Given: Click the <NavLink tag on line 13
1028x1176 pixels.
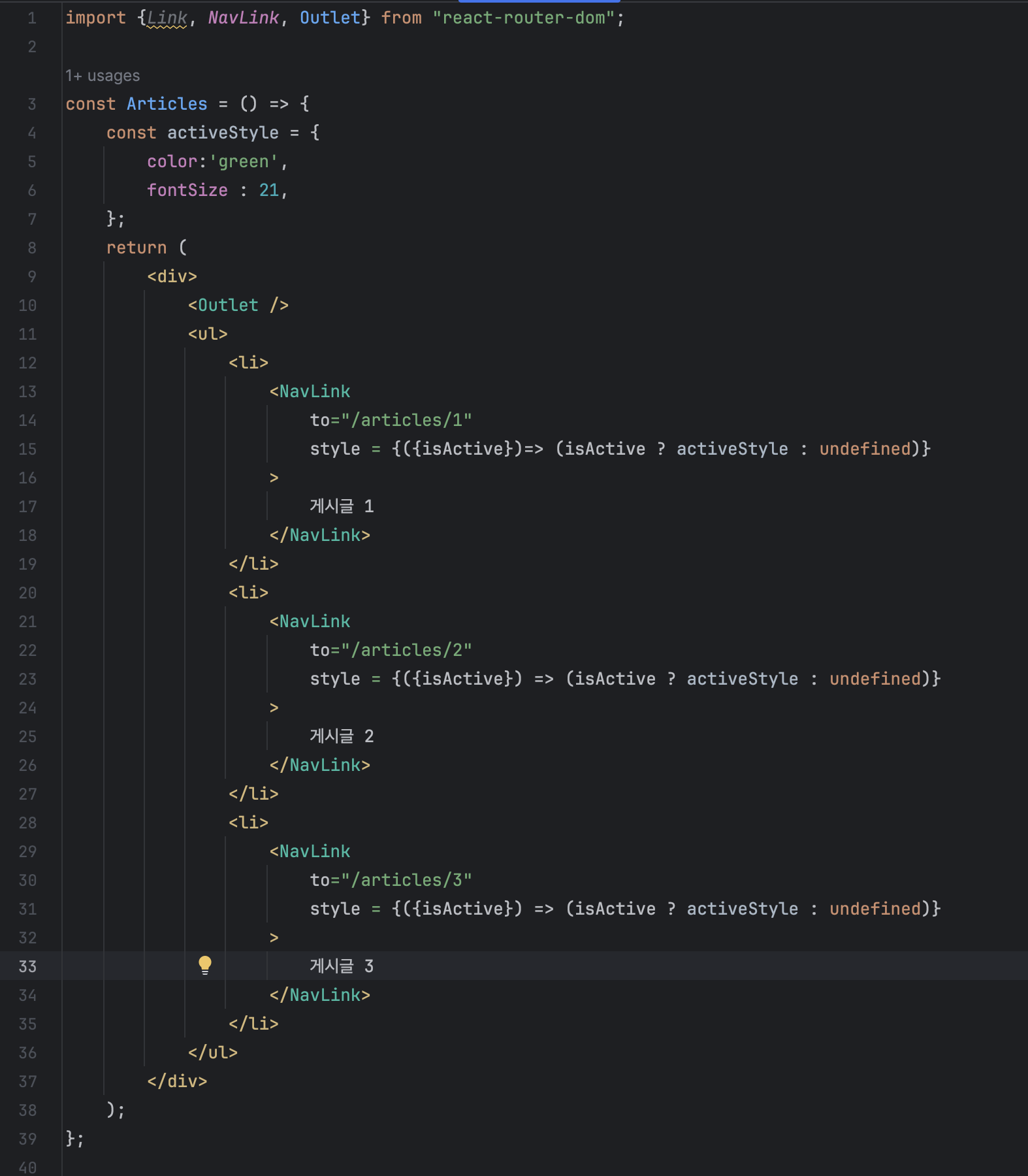Looking at the screenshot, I should (310, 391).
